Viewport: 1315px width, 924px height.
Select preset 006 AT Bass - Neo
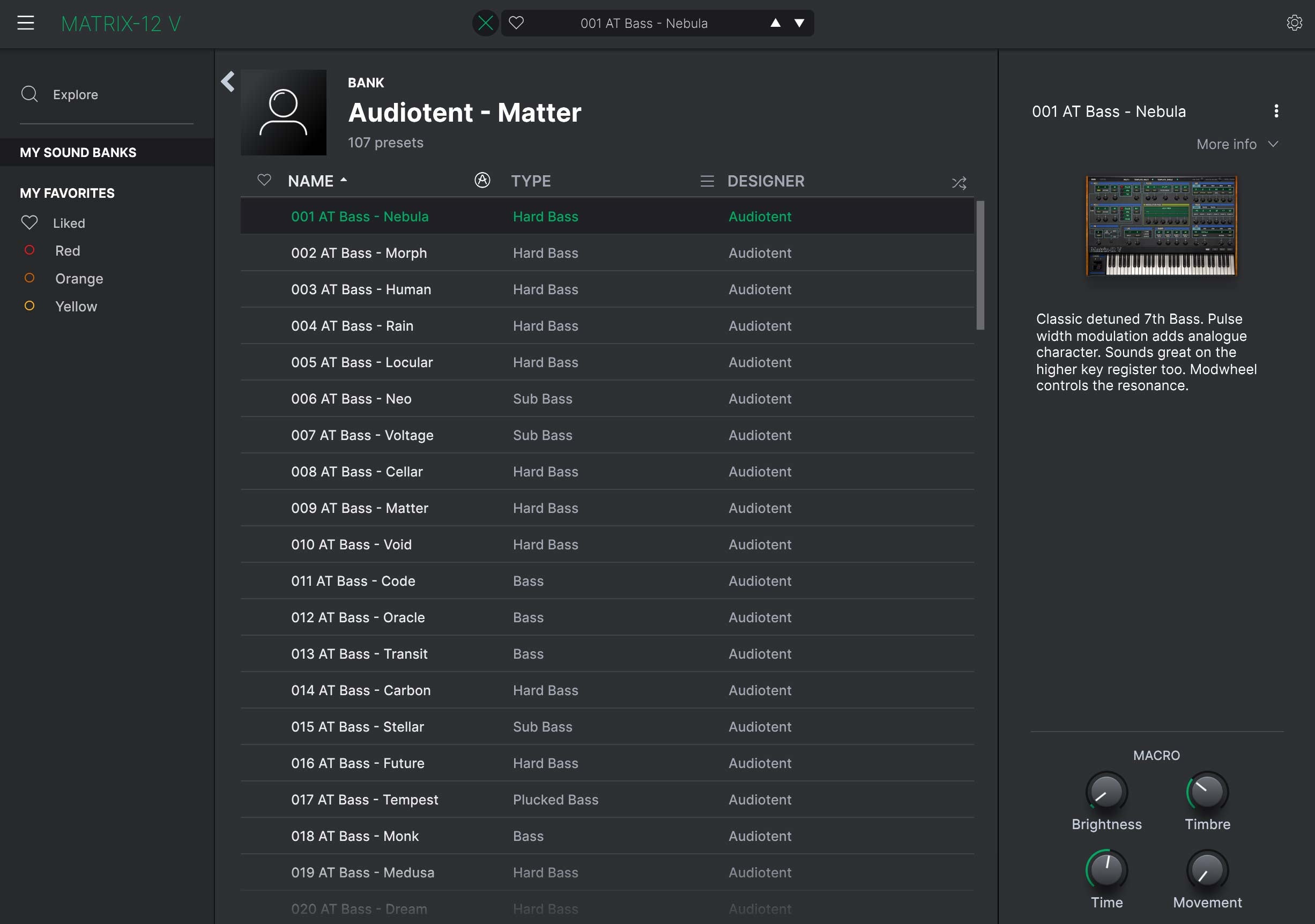(x=607, y=399)
